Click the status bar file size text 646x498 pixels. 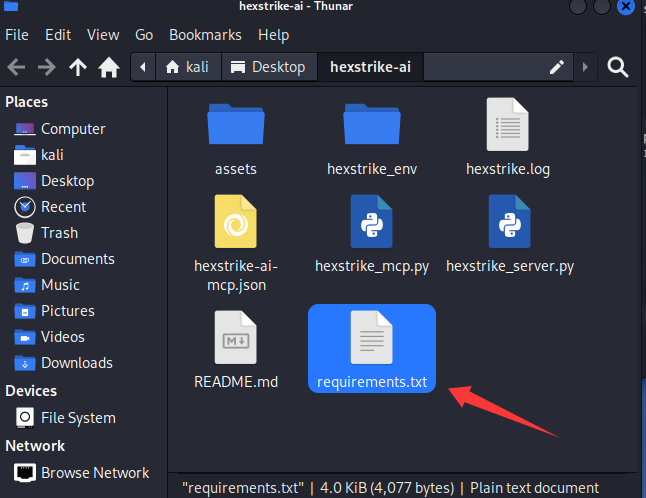387,488
